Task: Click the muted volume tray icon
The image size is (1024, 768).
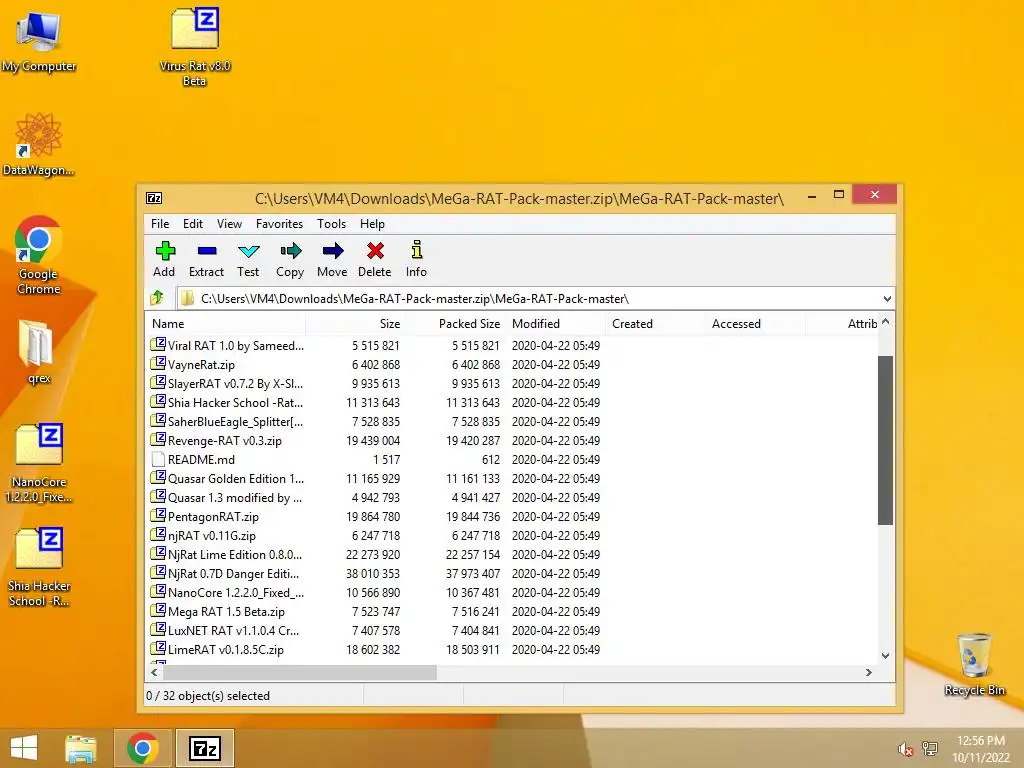Action: click(905, 750)
